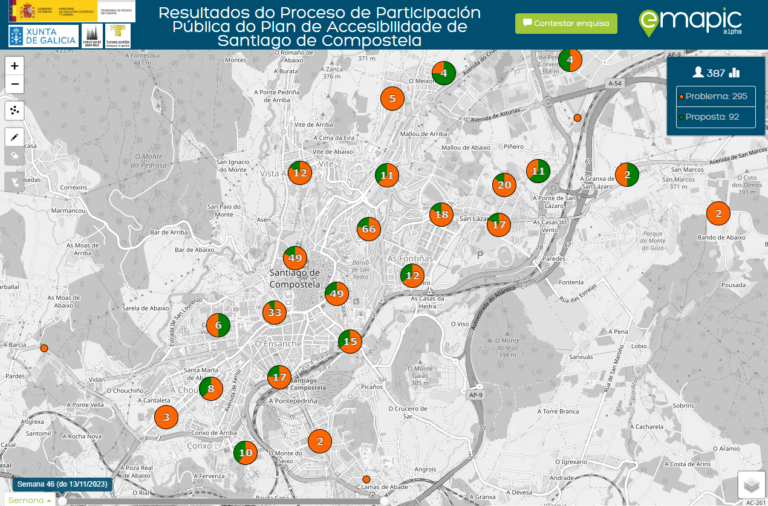Toggle marker clustering dots icon
Image resolution: width=768 pixels, height=506 pixels.
14,110
